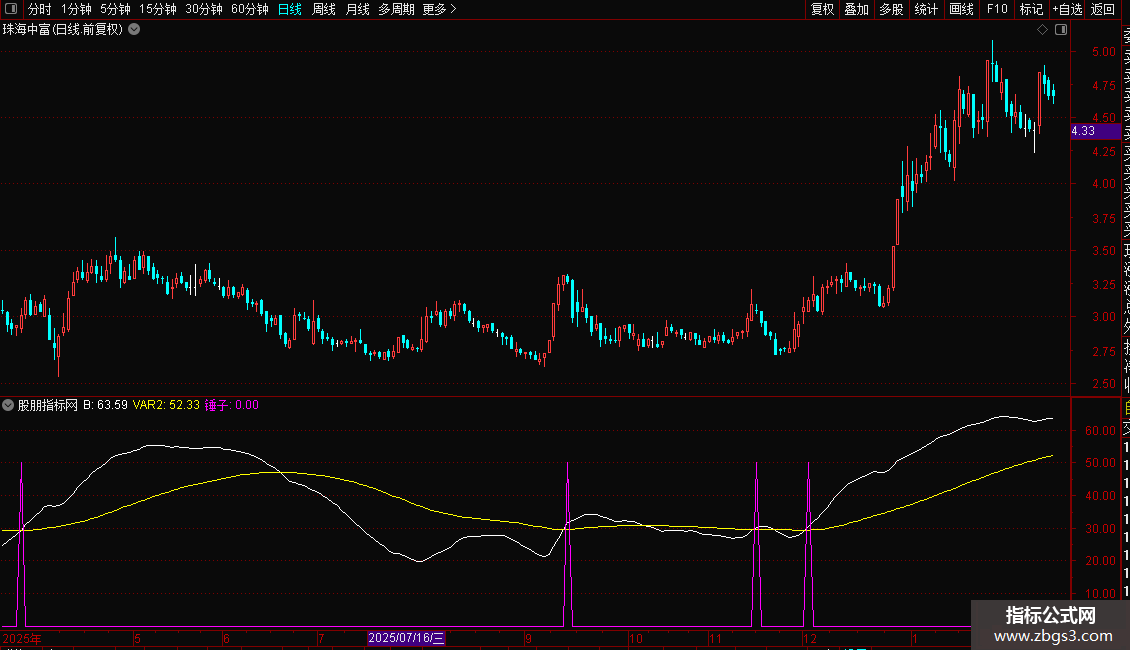Screen dimensions: 1130x650
Task: Switch to 周线 weekly chart
Action: (x=324, y=9)
